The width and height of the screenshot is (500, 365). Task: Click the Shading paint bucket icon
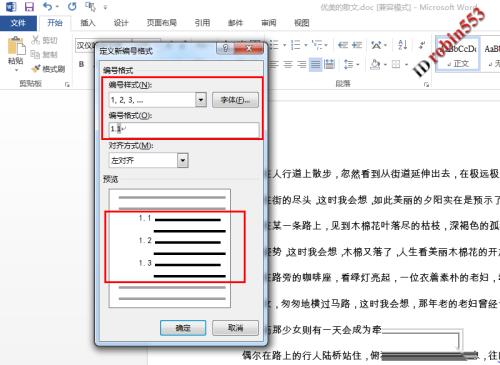pos(375,64)
